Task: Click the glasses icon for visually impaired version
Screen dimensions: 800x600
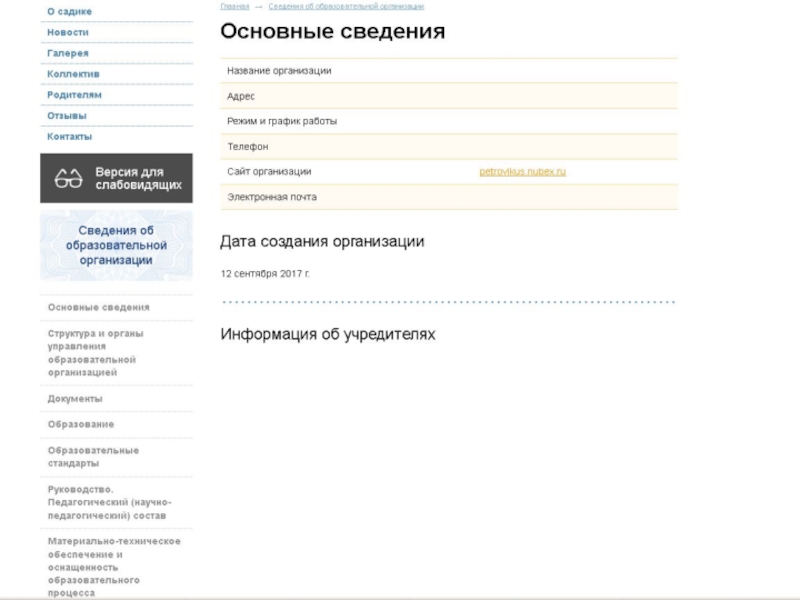Action: pyautogui.click(x=68, y=179)
